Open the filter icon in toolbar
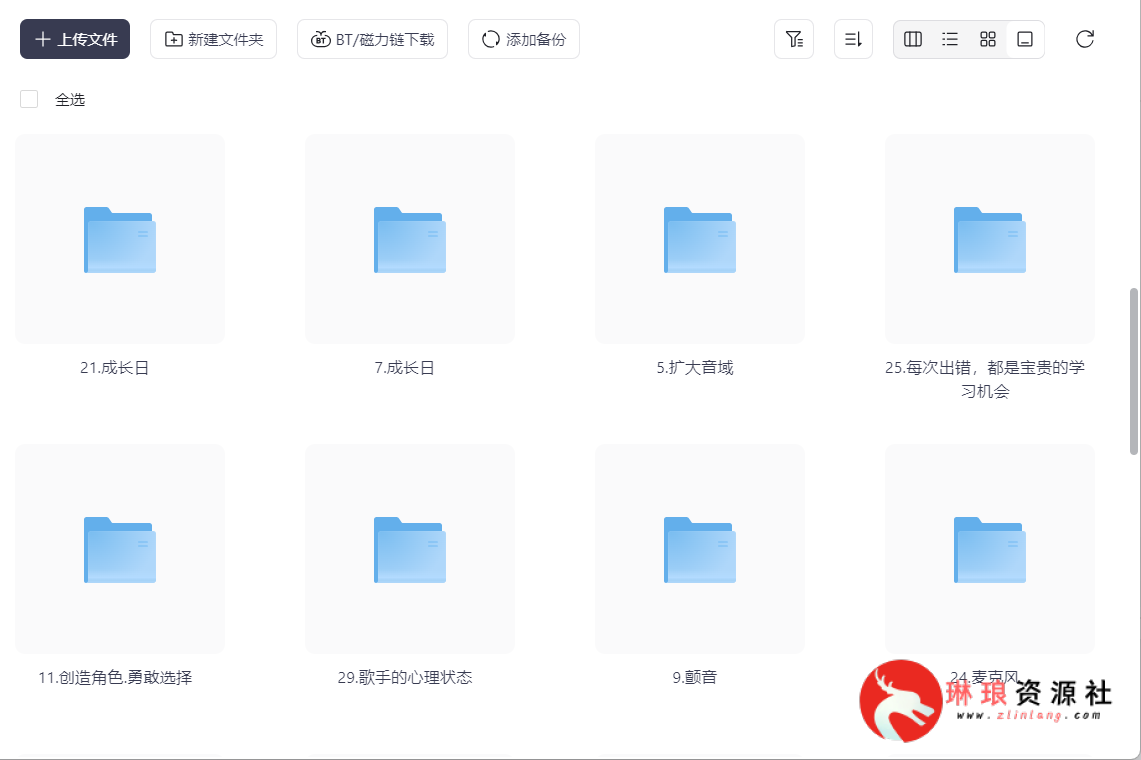1141x760 pixels. pos(794,39)
